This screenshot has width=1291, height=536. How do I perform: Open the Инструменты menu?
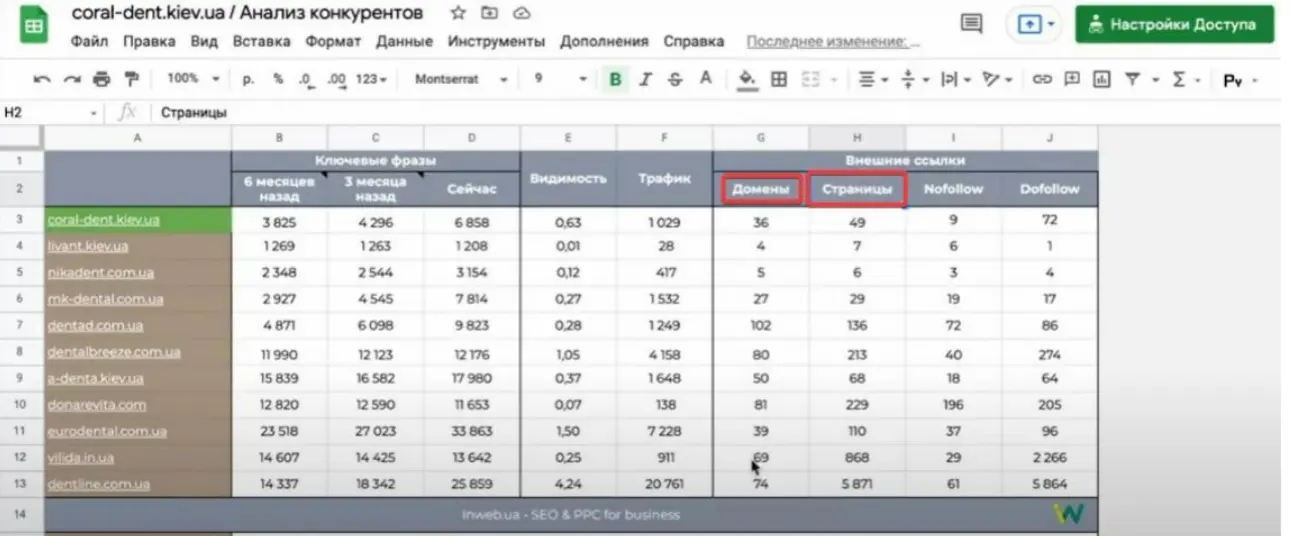click(496, 41)
